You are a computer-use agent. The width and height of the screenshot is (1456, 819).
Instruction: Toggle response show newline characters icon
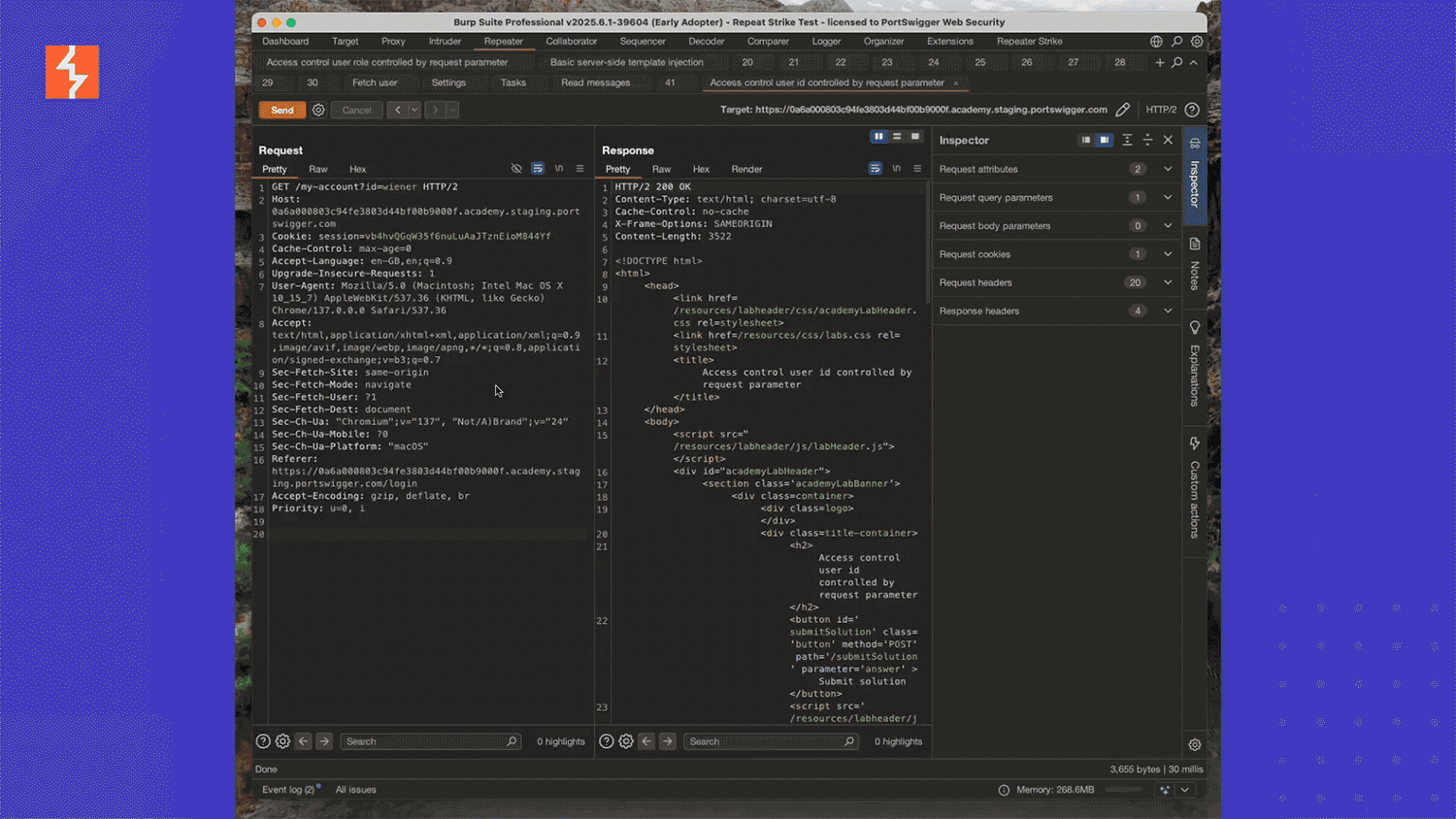896,169
